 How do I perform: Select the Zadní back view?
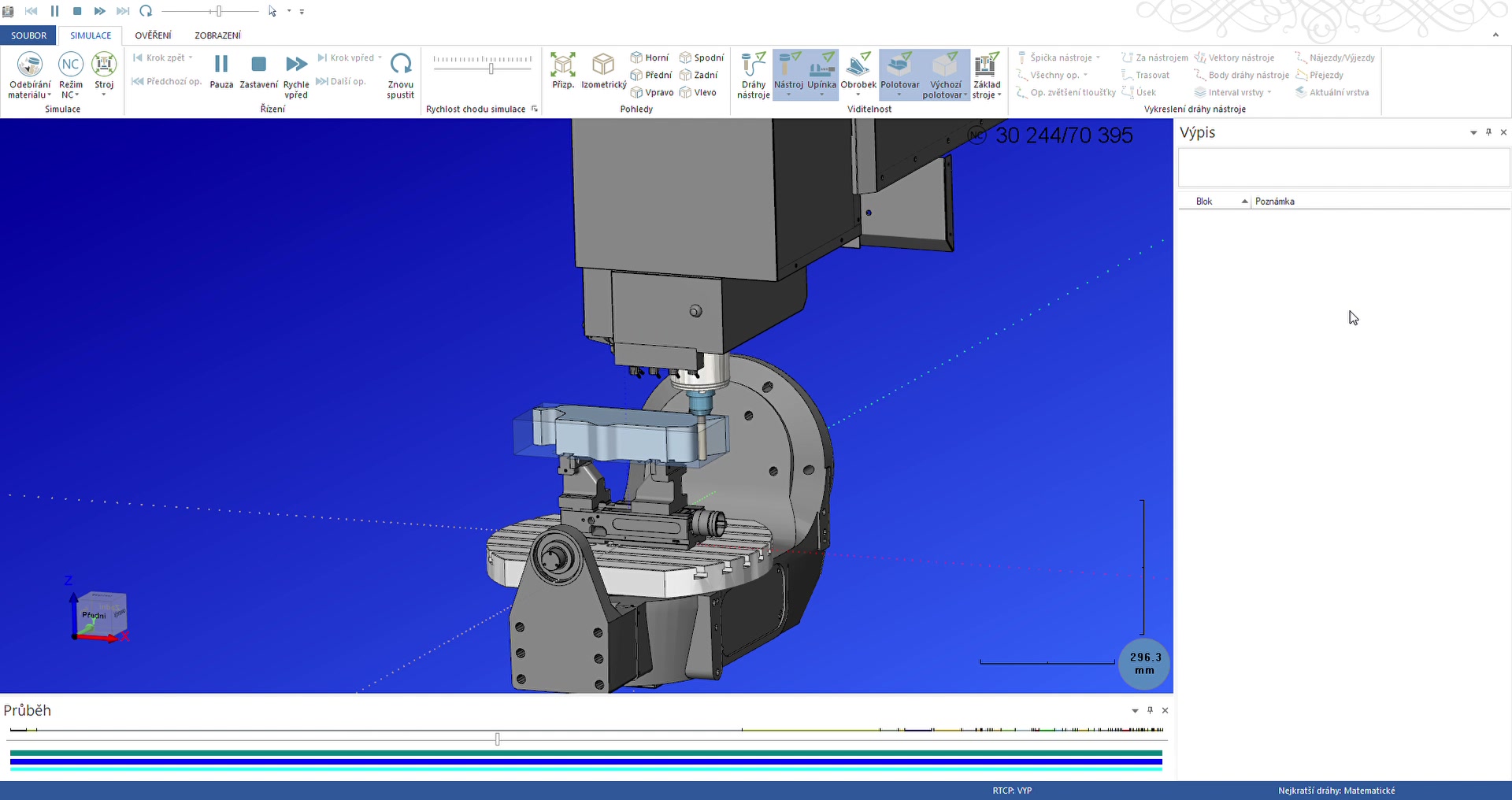[699, 75]
